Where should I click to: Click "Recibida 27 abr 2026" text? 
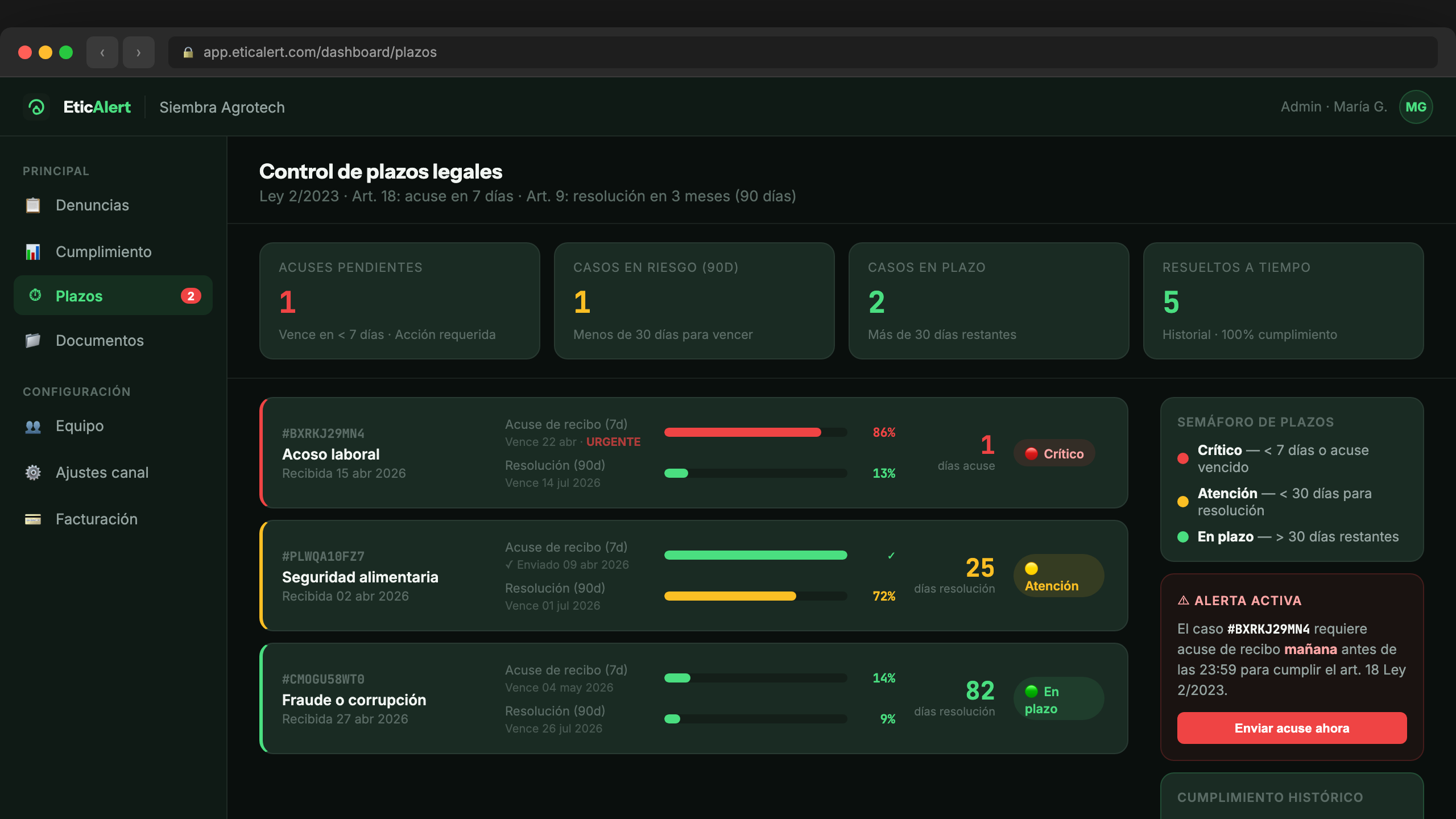[345, 719]
